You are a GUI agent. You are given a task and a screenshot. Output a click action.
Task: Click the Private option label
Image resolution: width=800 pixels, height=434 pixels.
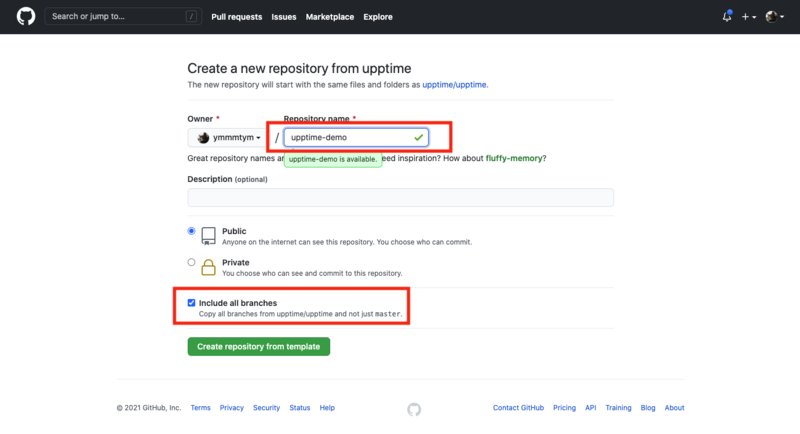click(x=236, y=263)
